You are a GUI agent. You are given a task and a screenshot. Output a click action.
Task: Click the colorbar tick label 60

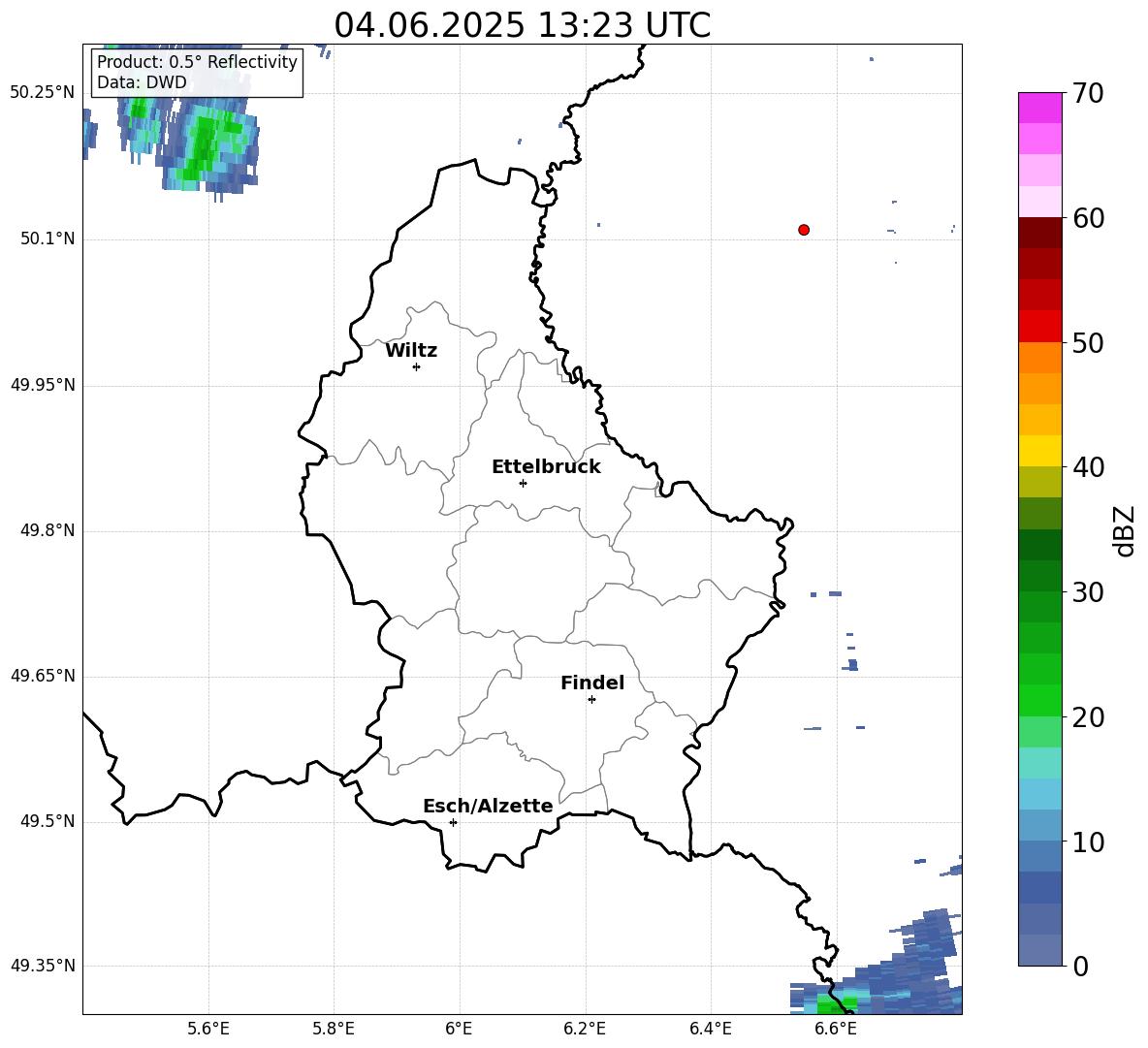point(1088,218)
